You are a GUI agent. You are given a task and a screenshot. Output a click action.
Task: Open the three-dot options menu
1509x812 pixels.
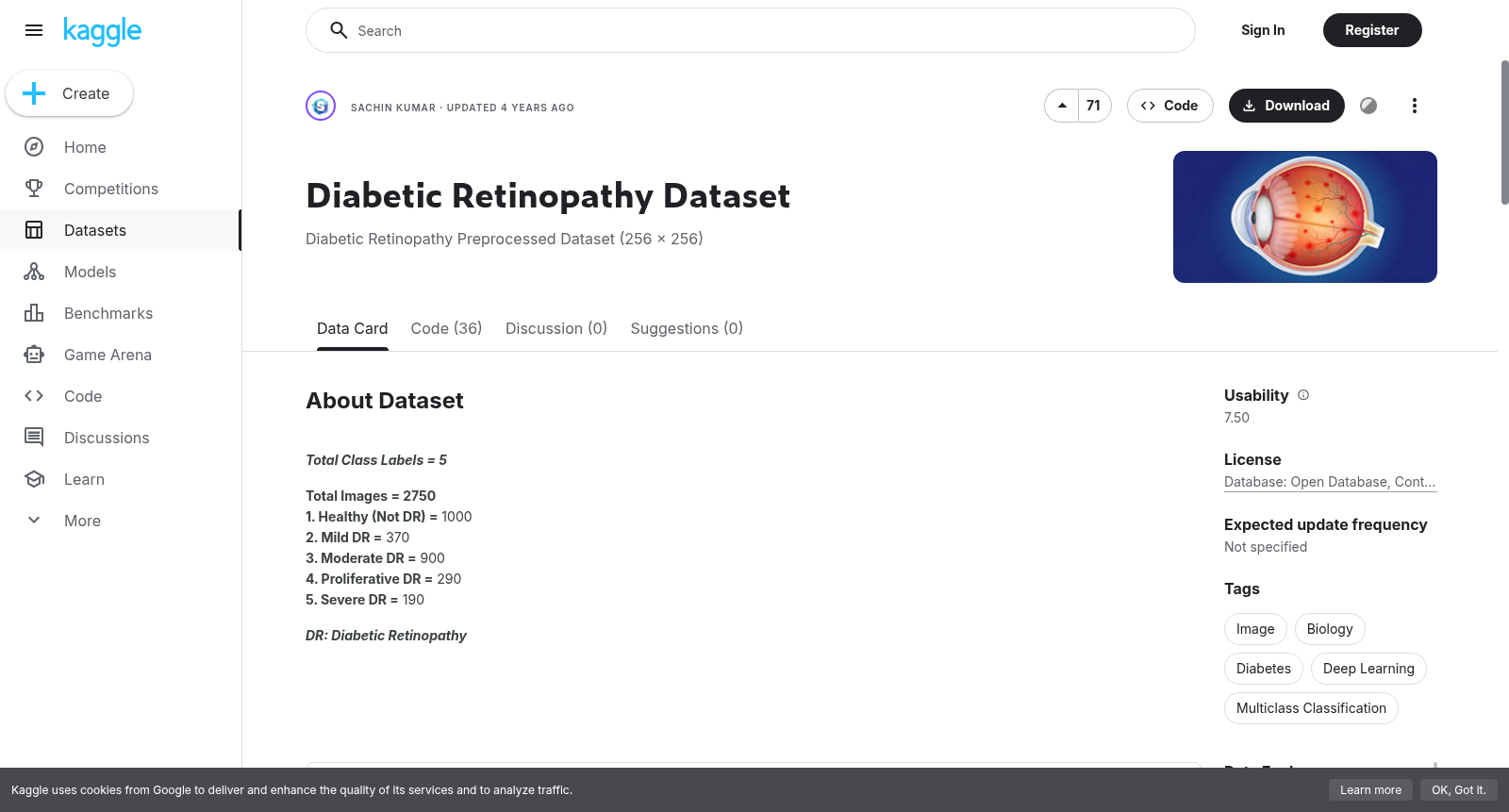(1414, 106)
